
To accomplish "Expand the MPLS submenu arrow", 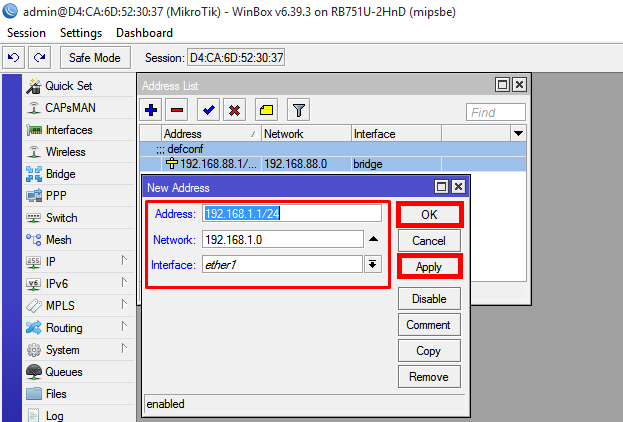I will point(124,304).
